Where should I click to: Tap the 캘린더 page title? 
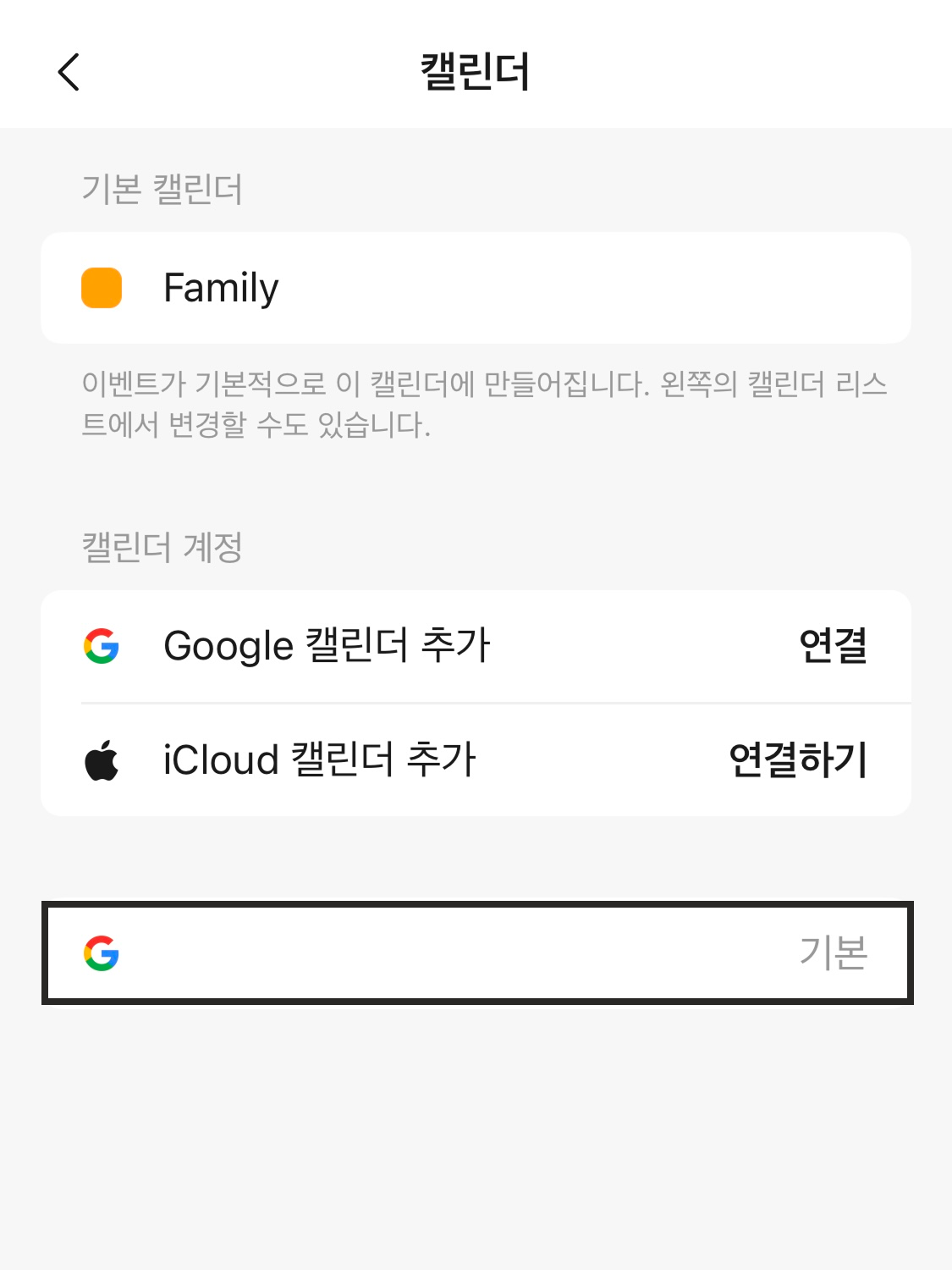click(476, 71)
